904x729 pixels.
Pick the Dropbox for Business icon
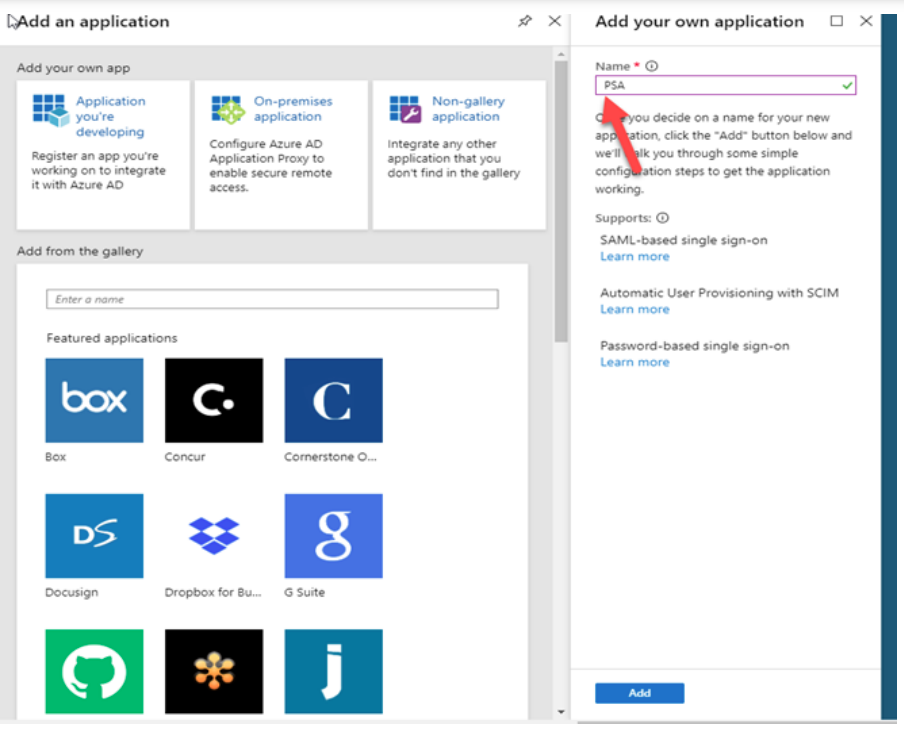[x=213, y=536]
